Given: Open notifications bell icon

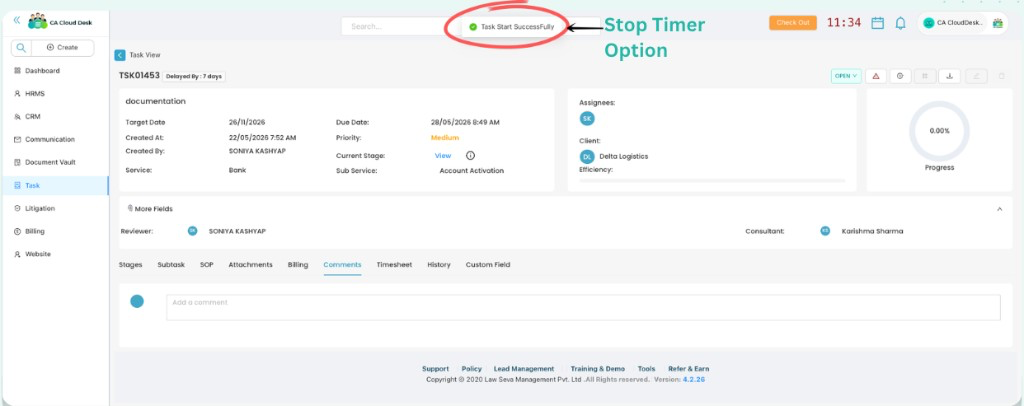Looking at the screenshot, I should [x=901, y=23].
